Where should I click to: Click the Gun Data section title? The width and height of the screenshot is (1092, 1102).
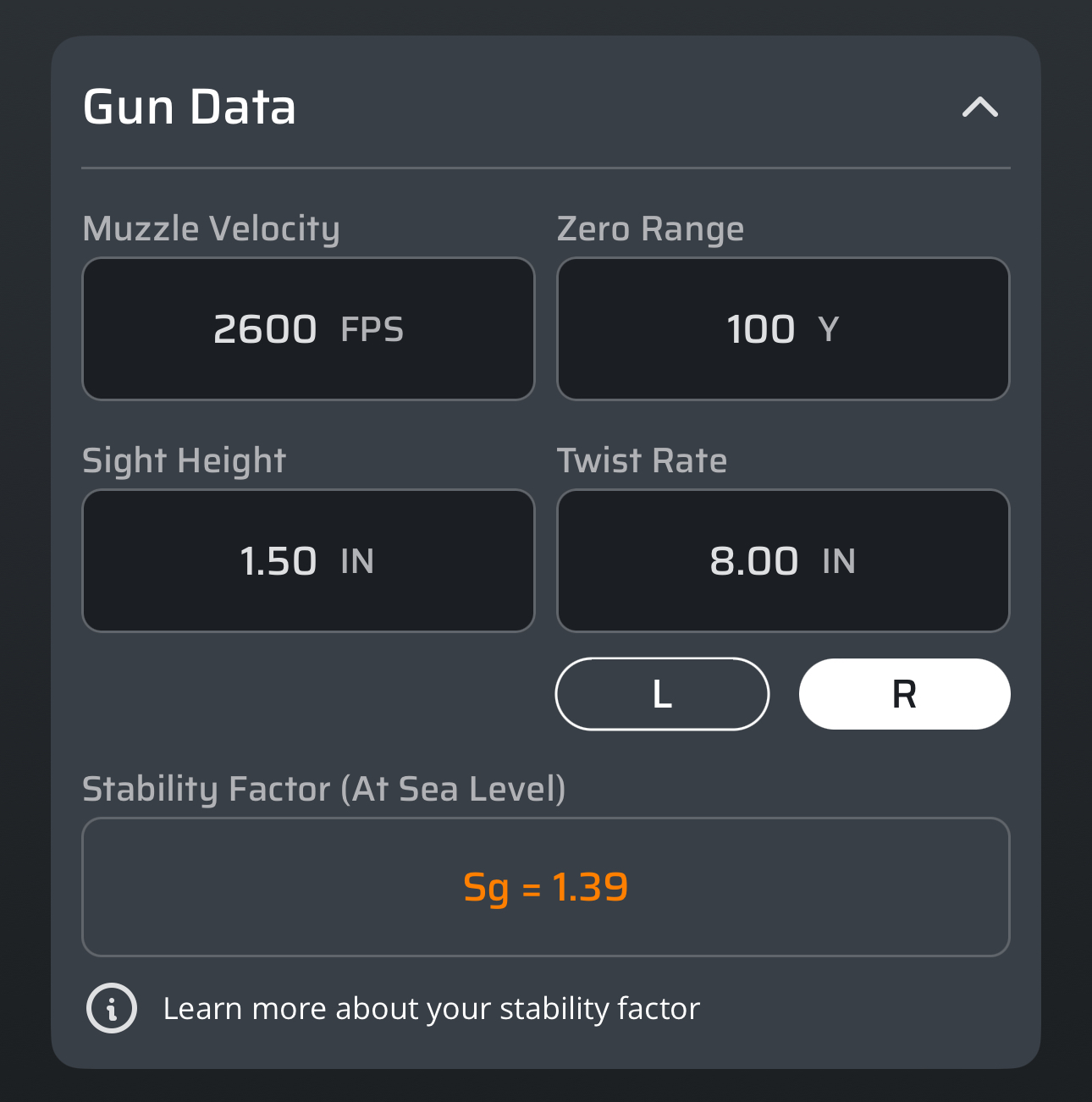190,107
